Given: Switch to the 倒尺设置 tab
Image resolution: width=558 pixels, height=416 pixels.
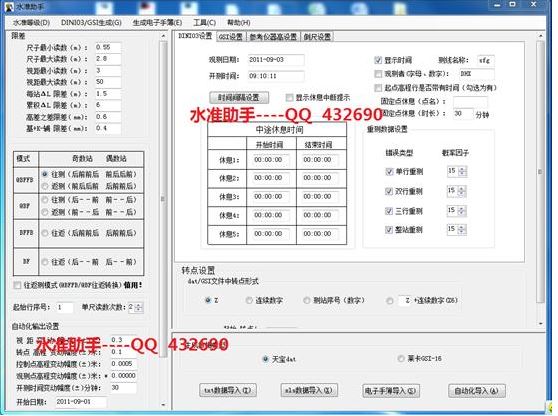Looking at the screenshot, I should tap(317, 37).
